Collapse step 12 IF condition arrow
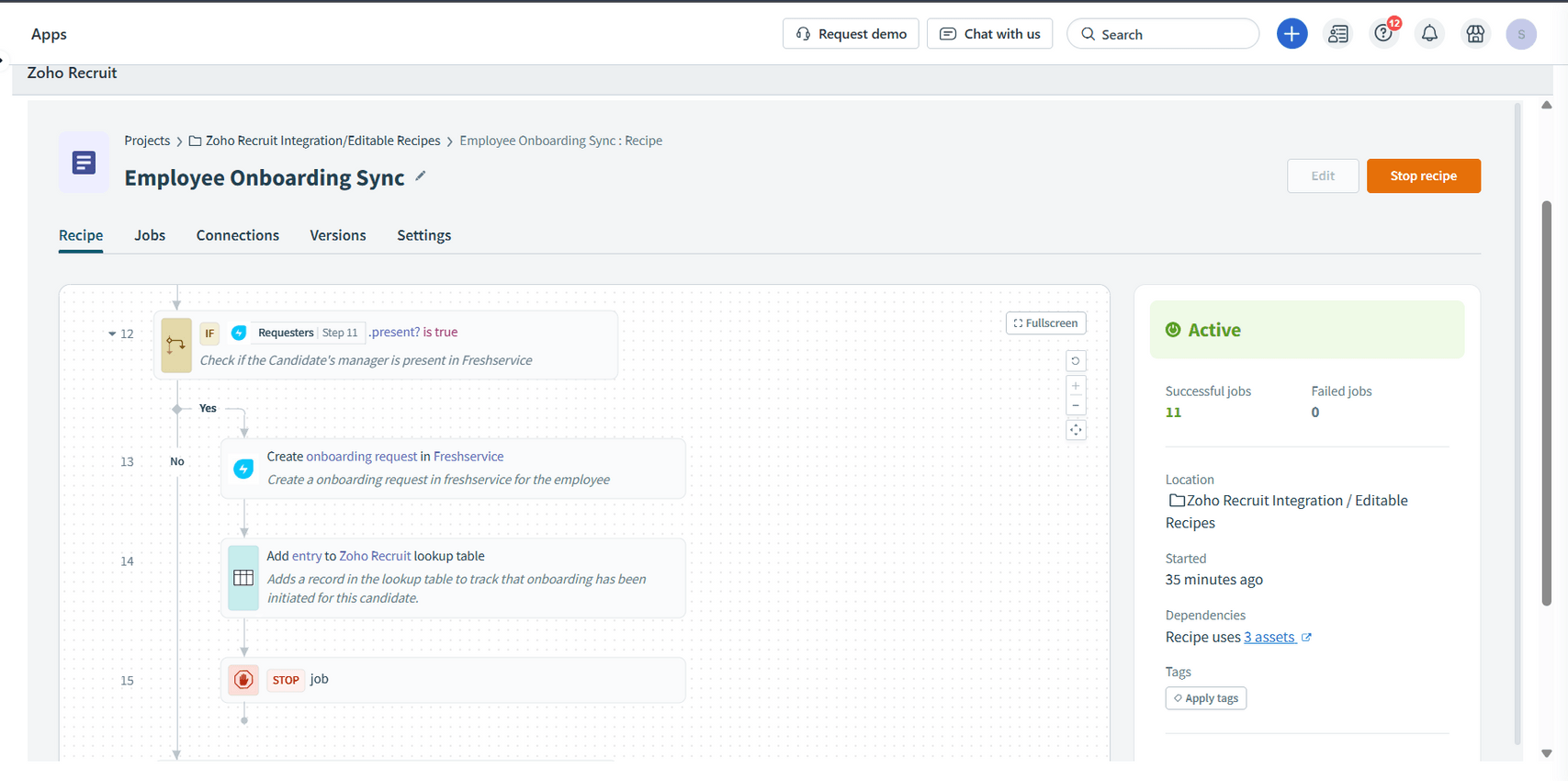 pos(112,334)
